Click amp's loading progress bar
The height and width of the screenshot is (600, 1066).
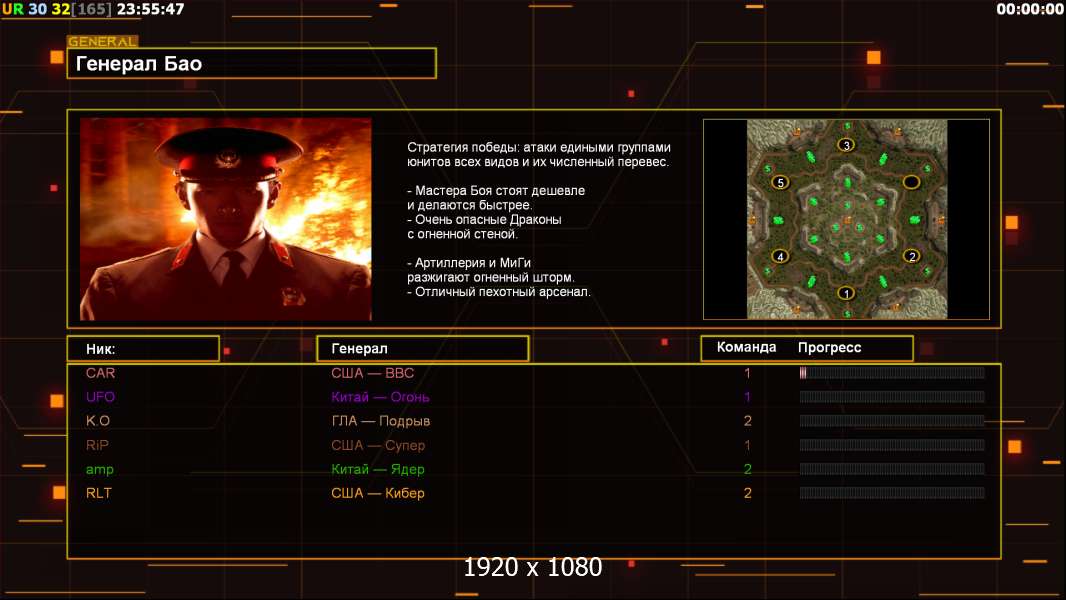[892, 469]
